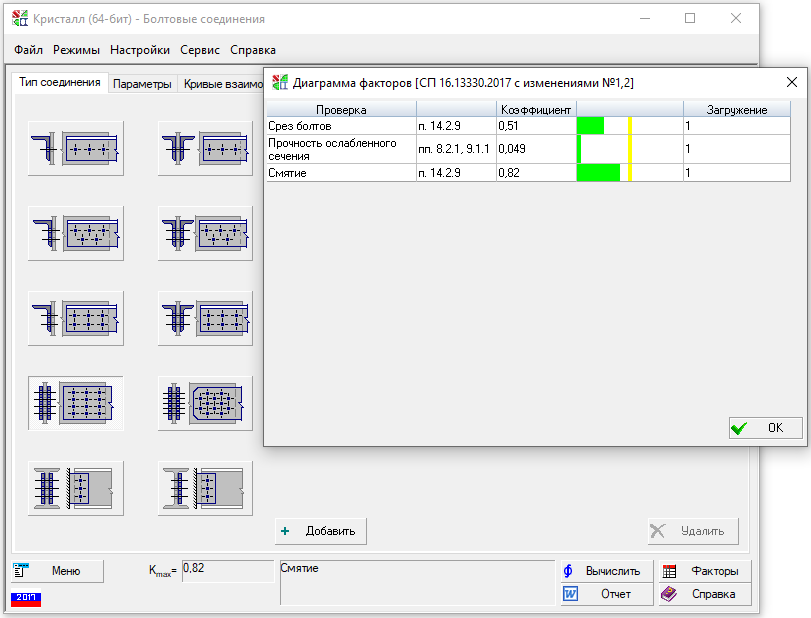Open the Файл menu
This screenshot has width=811, height=618.
click(x=29, y=50)
